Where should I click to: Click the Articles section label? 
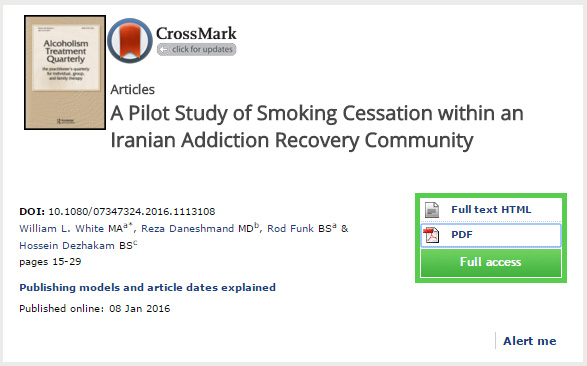tap(133, 90)
